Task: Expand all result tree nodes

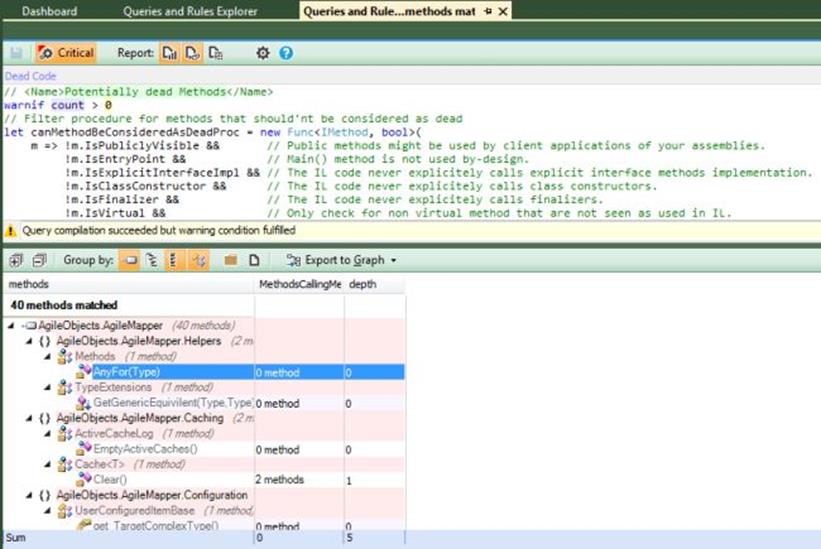Action: (16, 260)
